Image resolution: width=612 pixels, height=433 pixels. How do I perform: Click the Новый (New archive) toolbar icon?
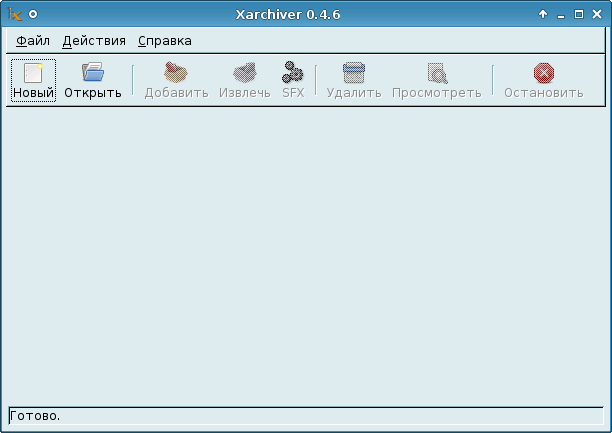[33, 73]
